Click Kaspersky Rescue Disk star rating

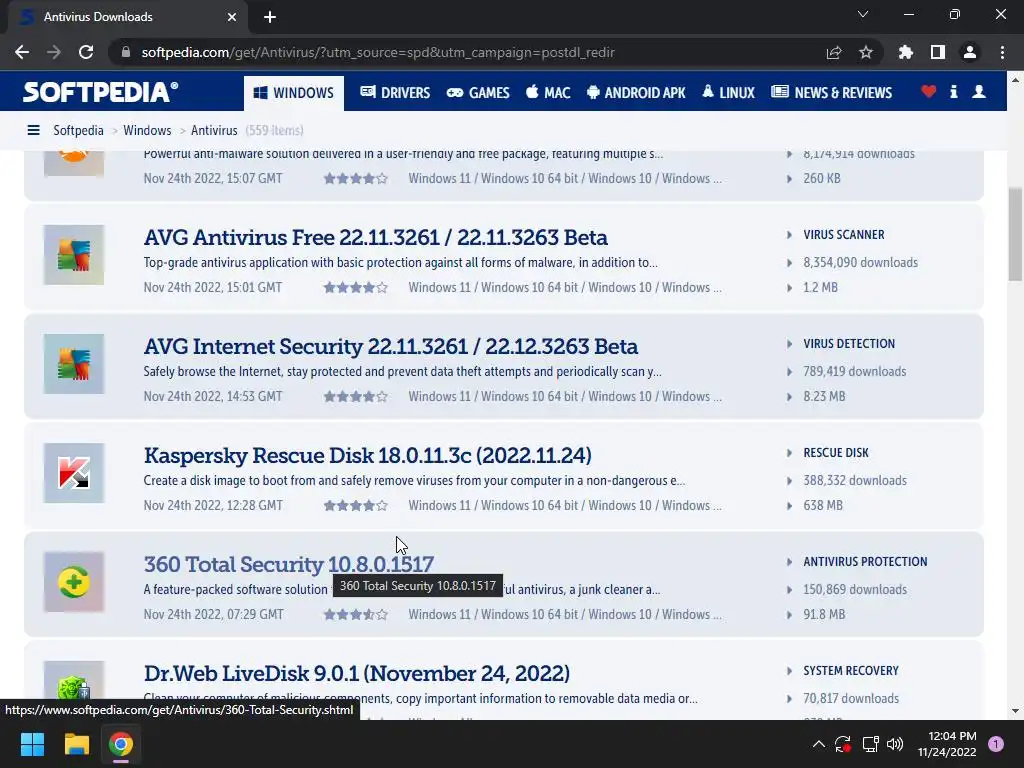tap(356, 505)
